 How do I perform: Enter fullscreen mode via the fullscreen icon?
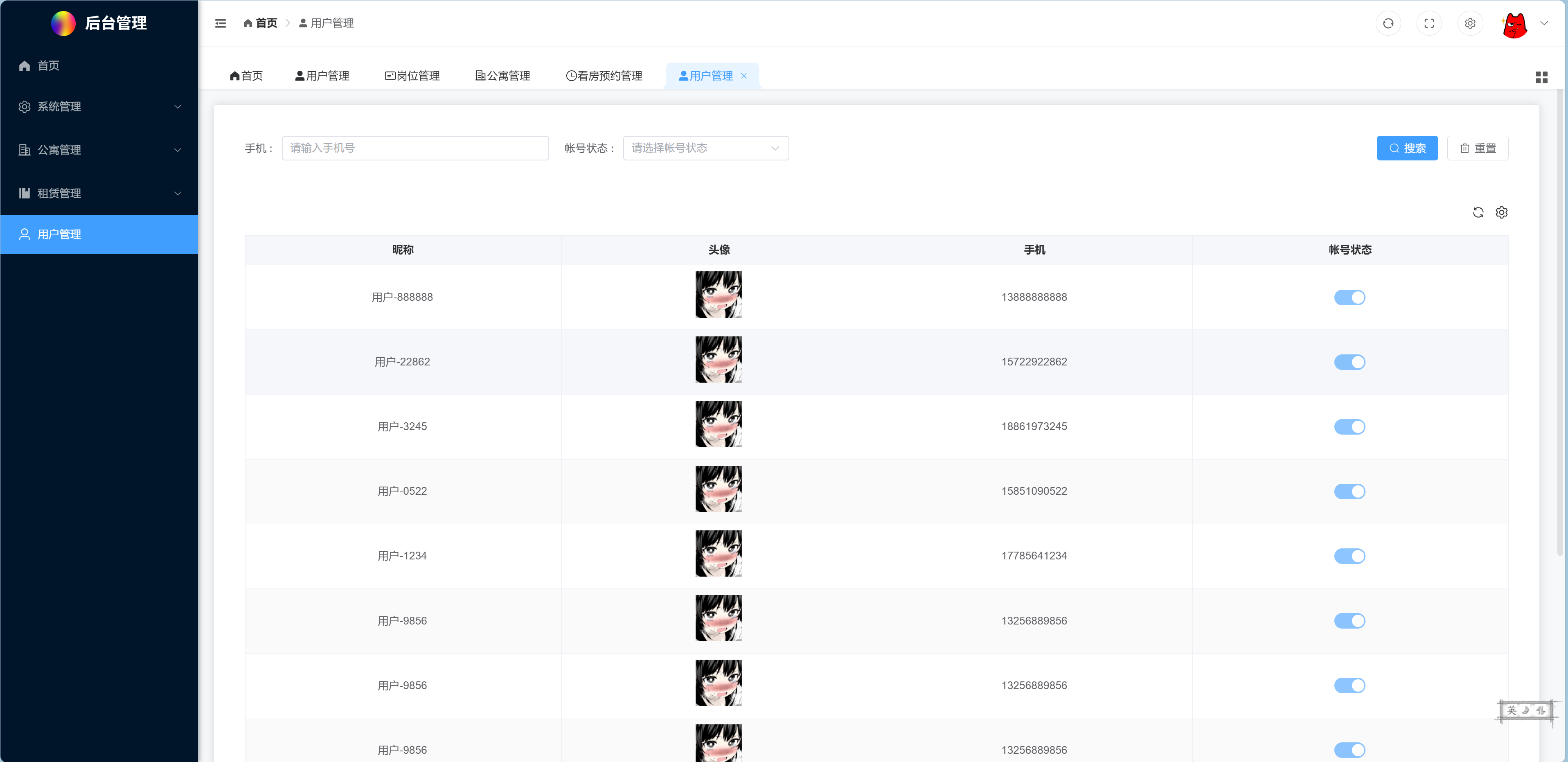point(1429,23)
